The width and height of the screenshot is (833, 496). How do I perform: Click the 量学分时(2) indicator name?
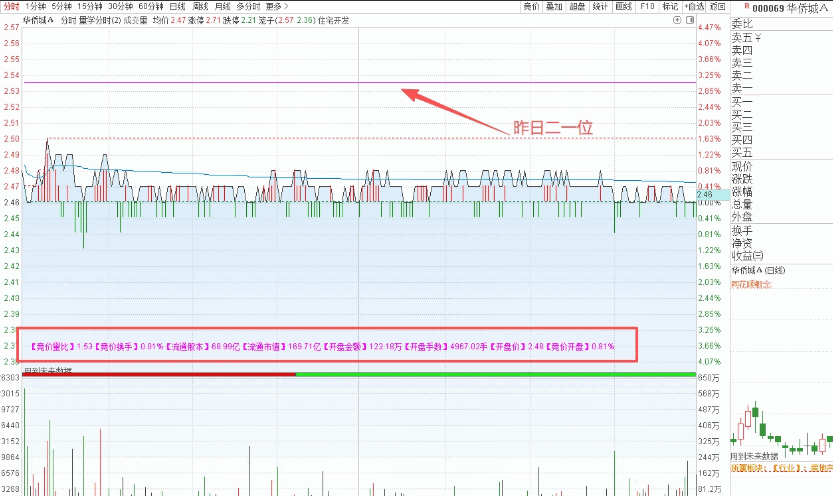tap(100, 20)
